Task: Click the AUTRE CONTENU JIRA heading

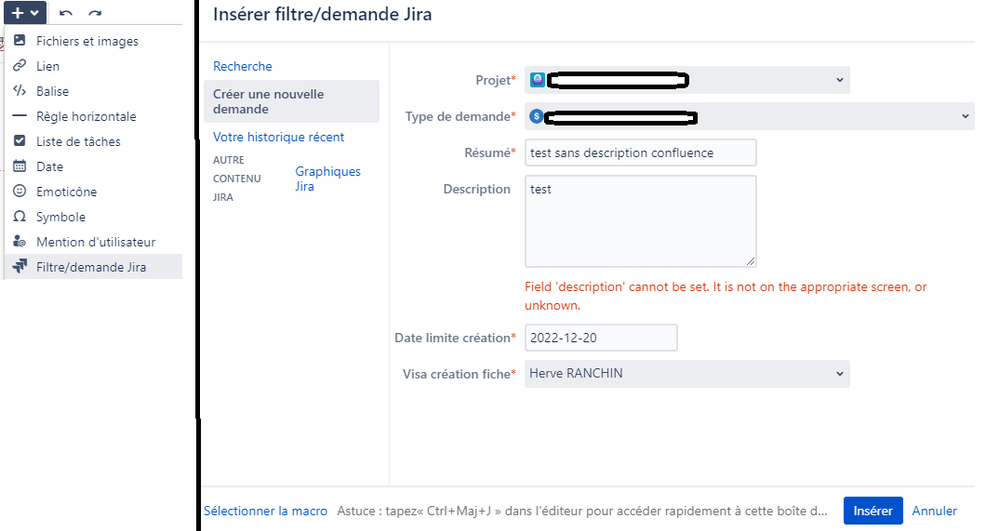Action: point(237,178)
